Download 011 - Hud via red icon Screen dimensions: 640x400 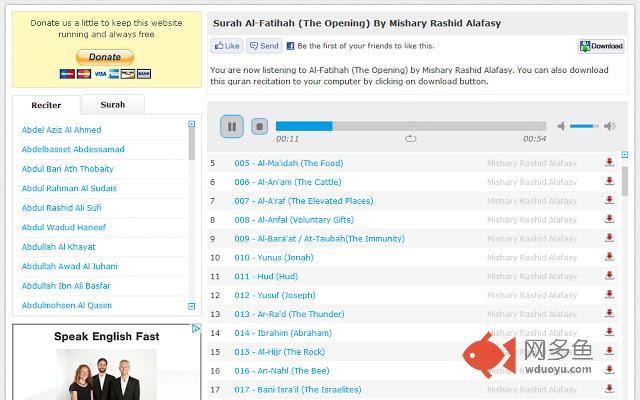(x=609, y=276)
